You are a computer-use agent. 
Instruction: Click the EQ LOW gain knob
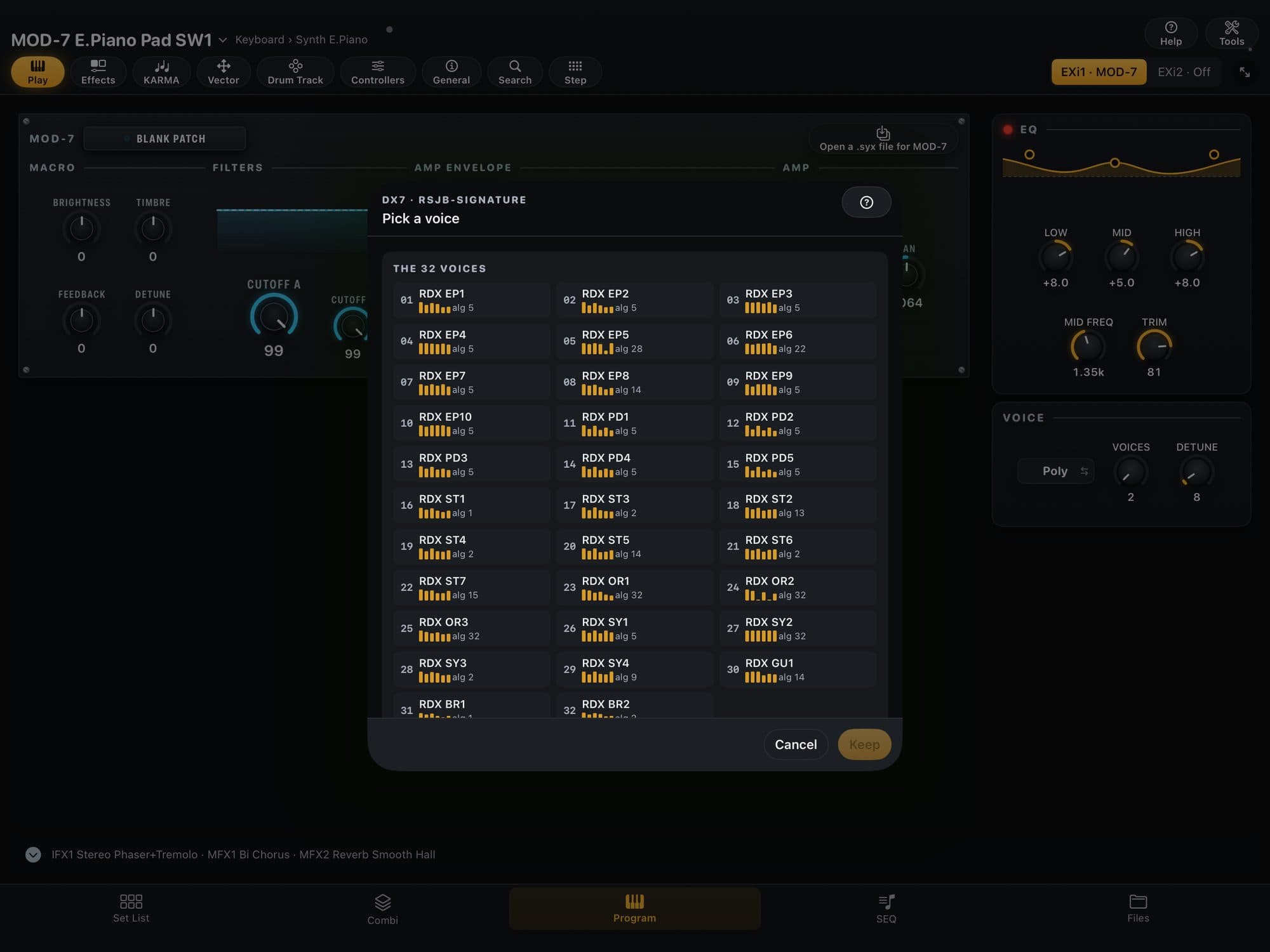(1055, 257)
